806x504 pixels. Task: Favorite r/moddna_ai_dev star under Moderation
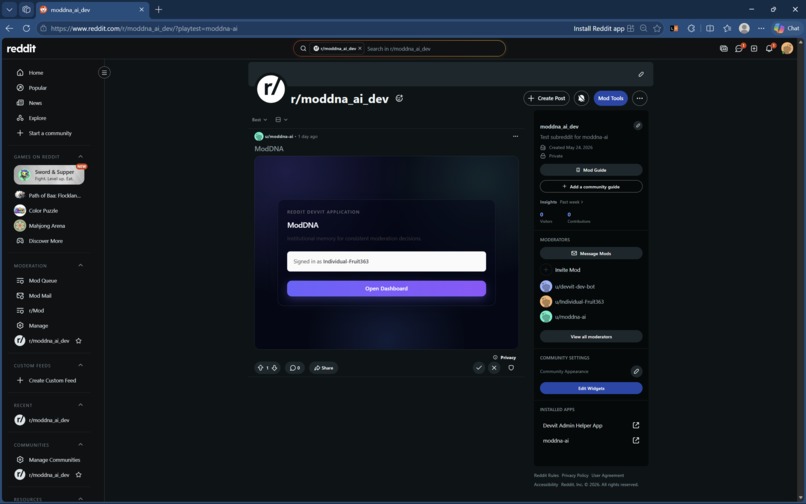(x=79, y=340)
